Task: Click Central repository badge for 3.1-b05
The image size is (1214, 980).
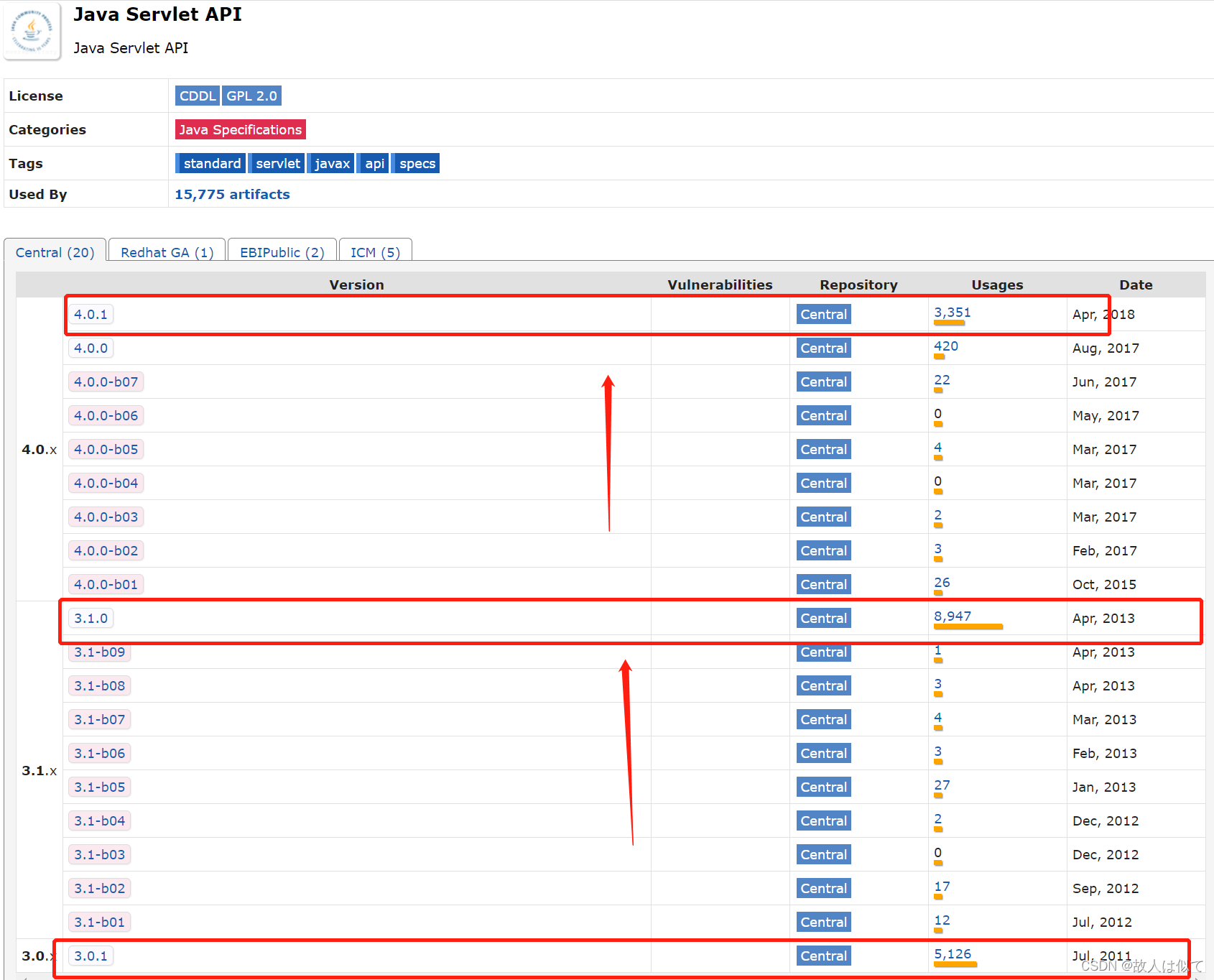Action: pos(824,787)
